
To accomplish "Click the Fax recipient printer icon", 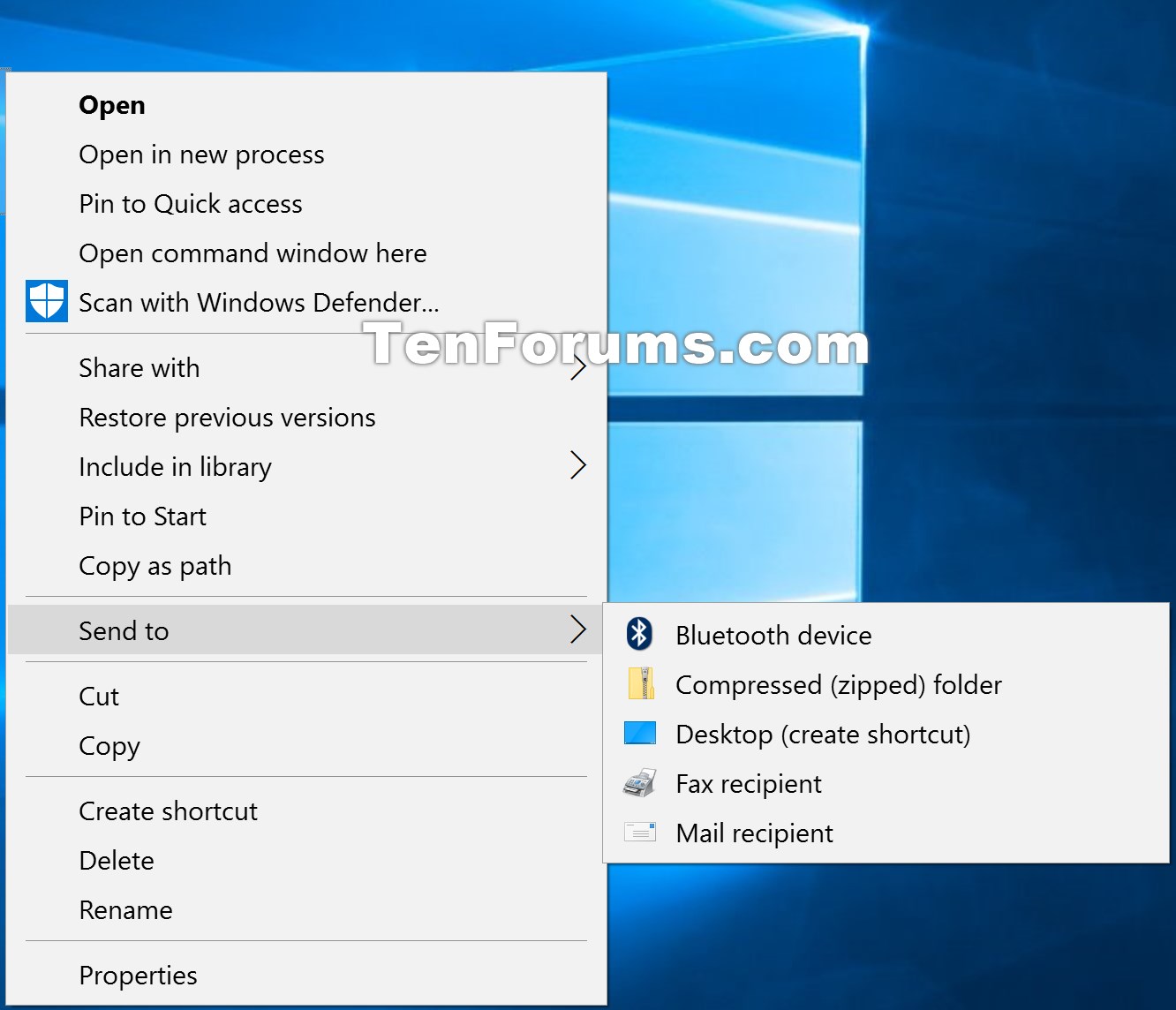I will tap(639, 782).
